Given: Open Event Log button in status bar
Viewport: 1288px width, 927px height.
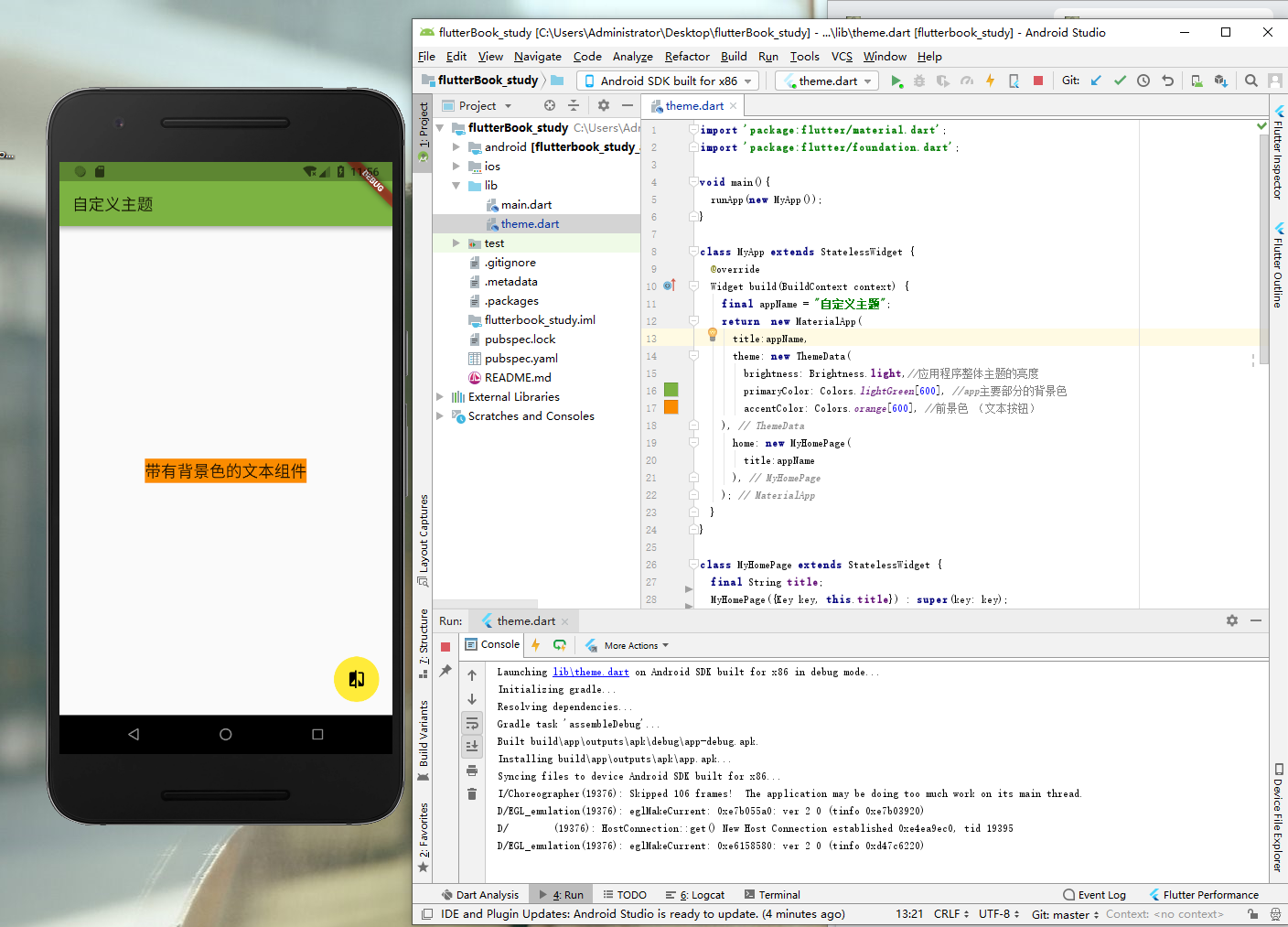Looking at the screenshot, I should click(x=1095, y=895).
